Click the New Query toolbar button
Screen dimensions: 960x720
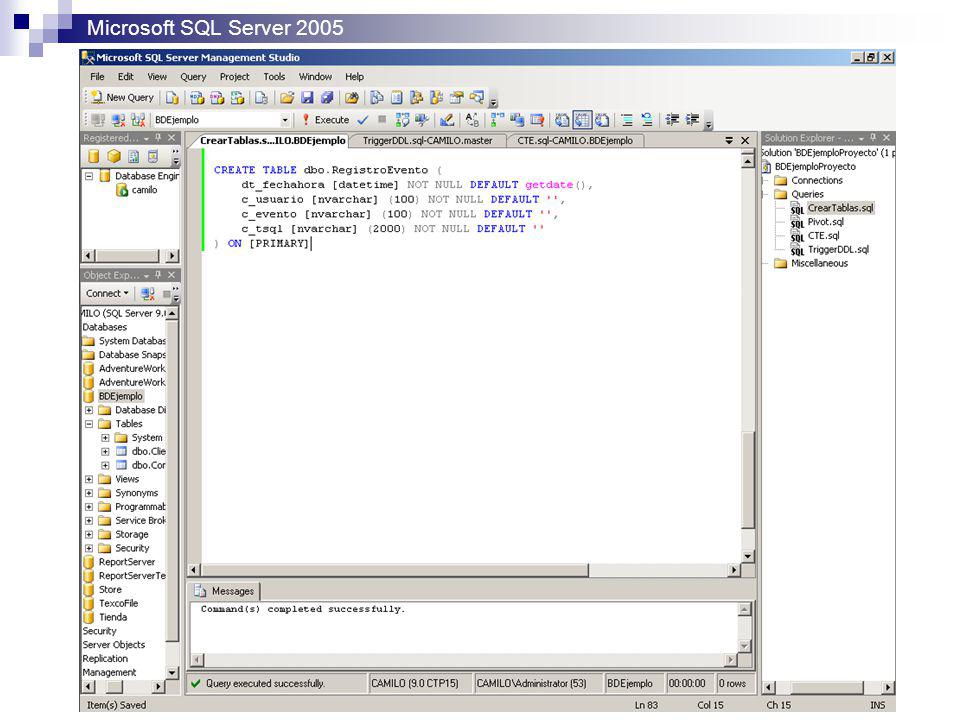coord(122,97)
